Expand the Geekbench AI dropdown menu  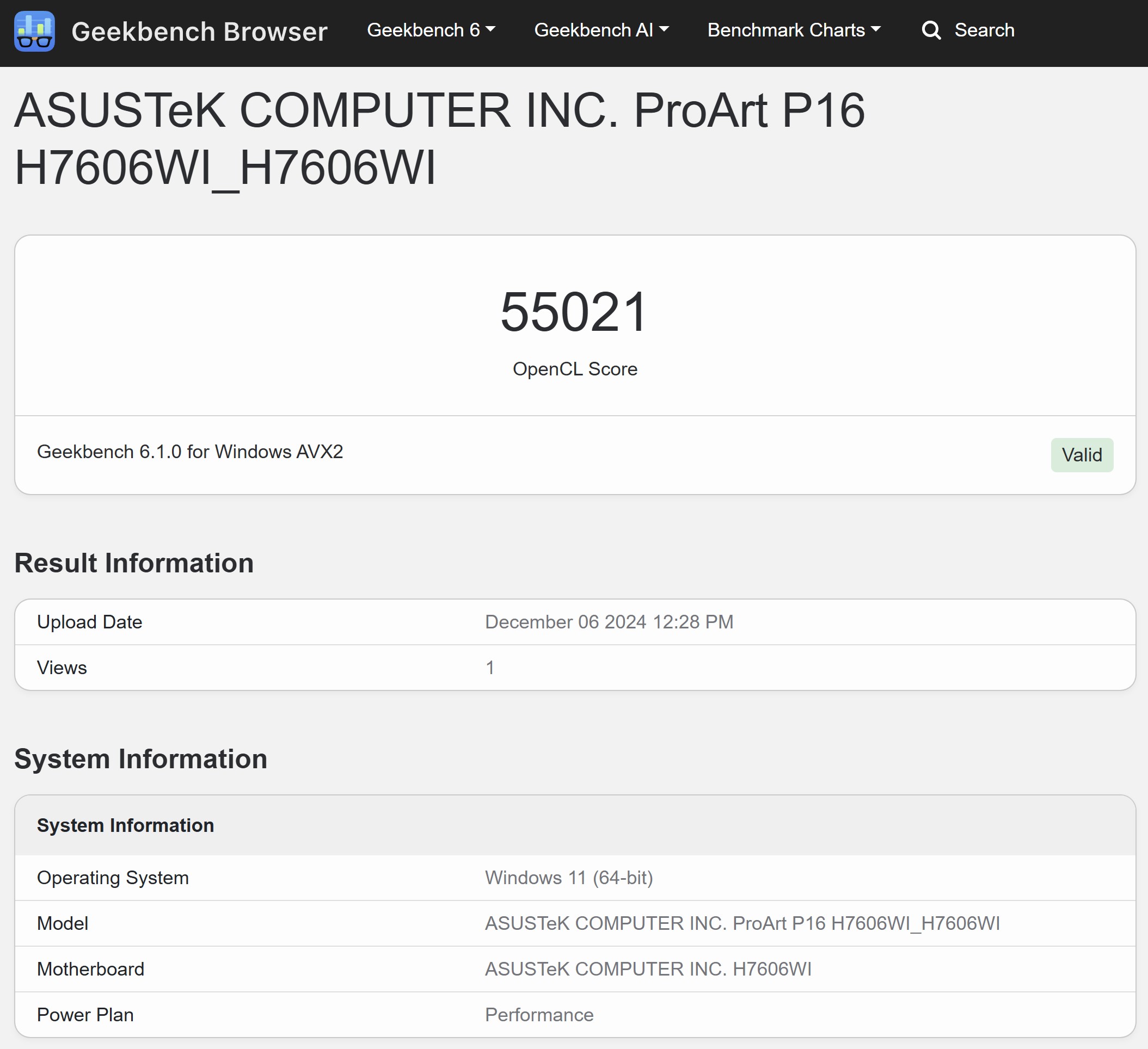pyautogui.click(x=601, y=30)
